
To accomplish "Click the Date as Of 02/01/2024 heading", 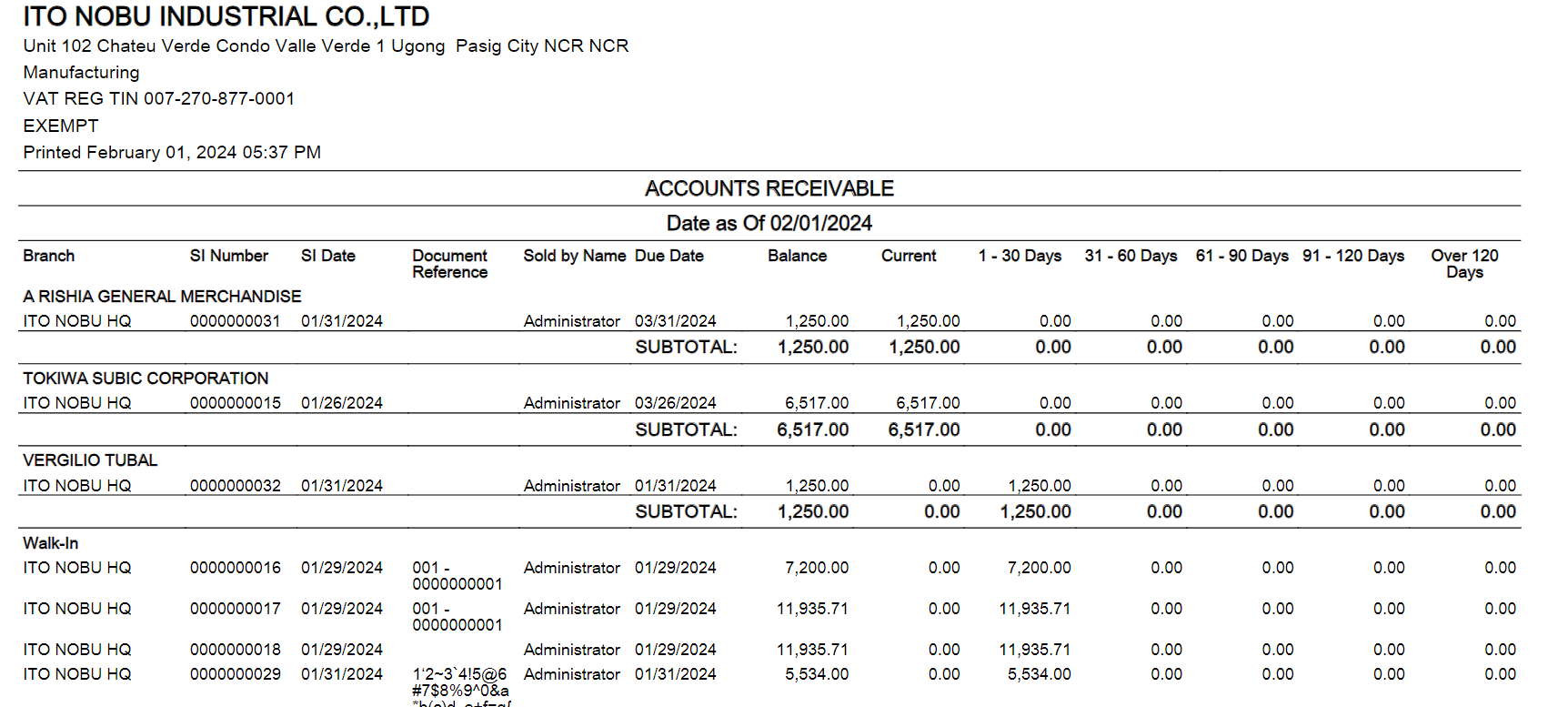I will (769, 223).
